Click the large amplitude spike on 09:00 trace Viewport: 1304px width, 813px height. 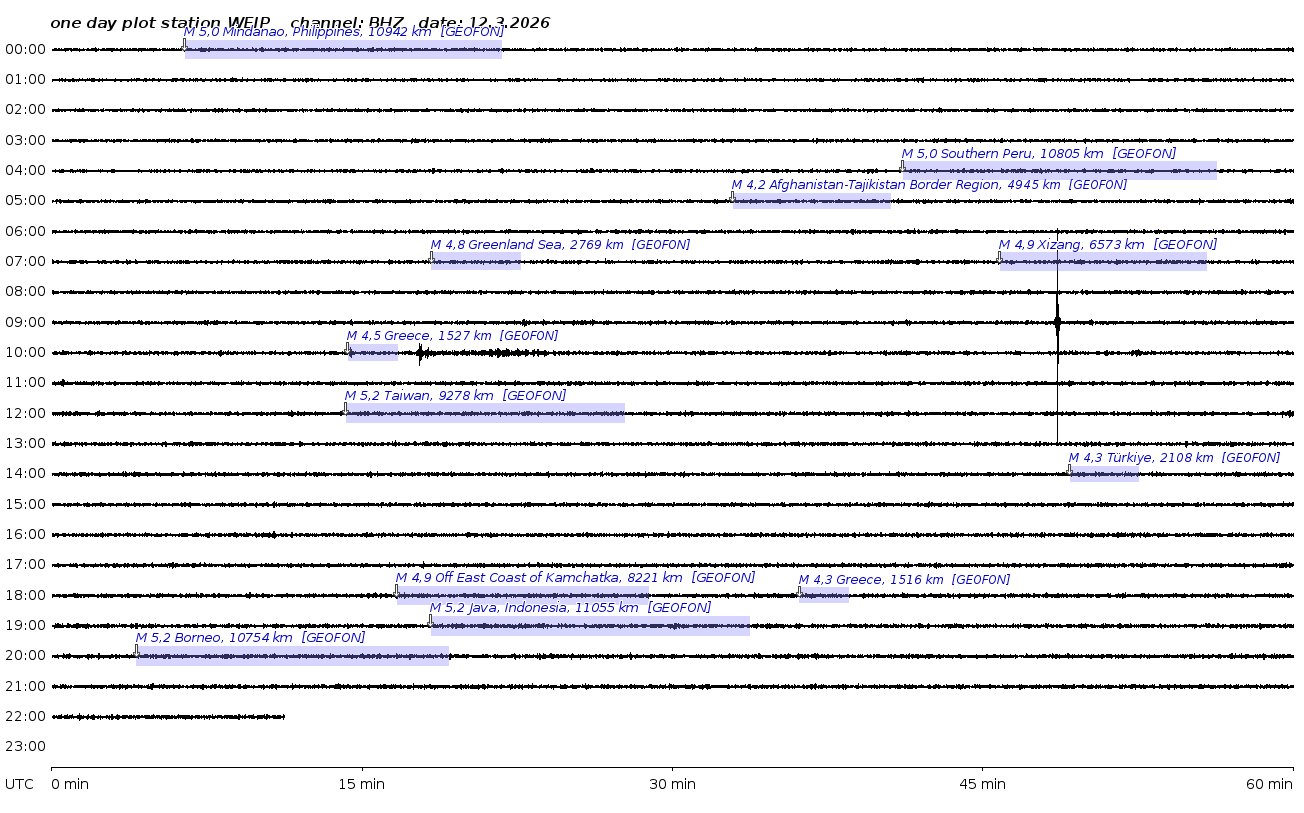coord(1057,323)
